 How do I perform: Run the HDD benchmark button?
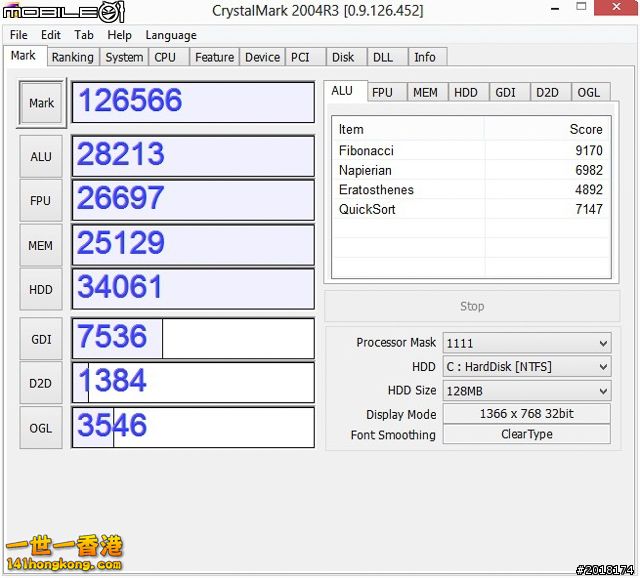[x=41, y=289]
